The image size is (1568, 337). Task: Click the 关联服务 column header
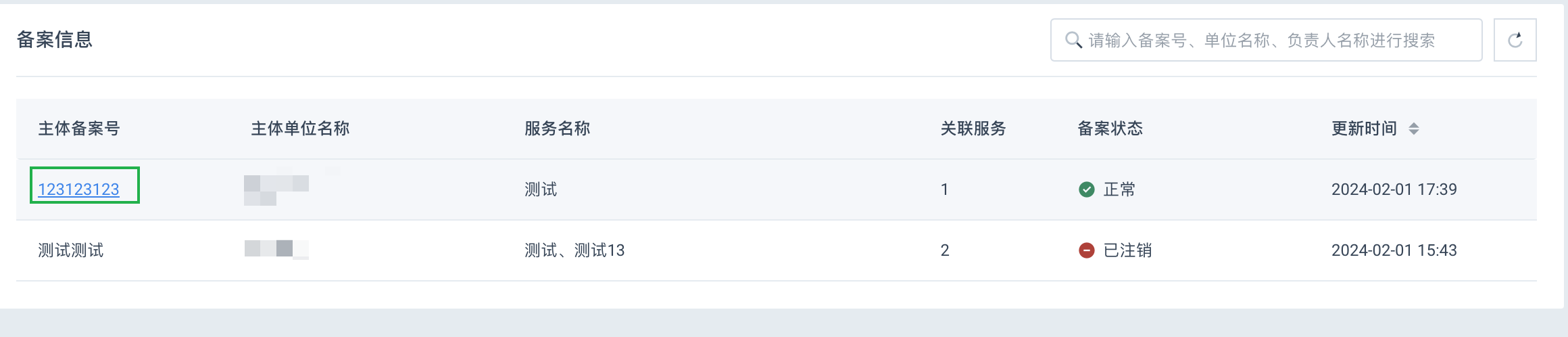tap(973, 129)
